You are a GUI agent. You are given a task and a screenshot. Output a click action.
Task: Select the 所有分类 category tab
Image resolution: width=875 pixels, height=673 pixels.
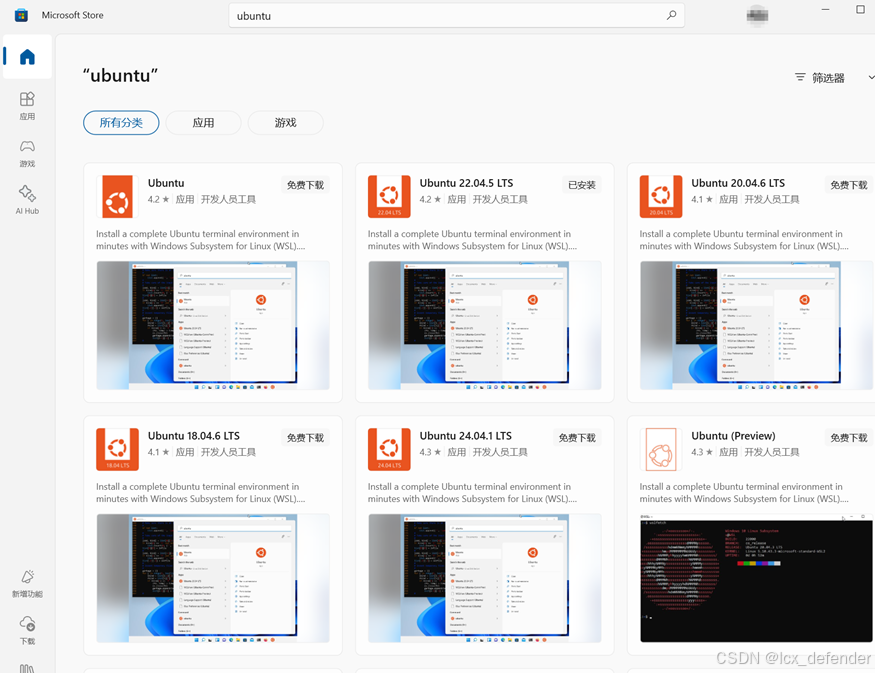pos(121,123)
